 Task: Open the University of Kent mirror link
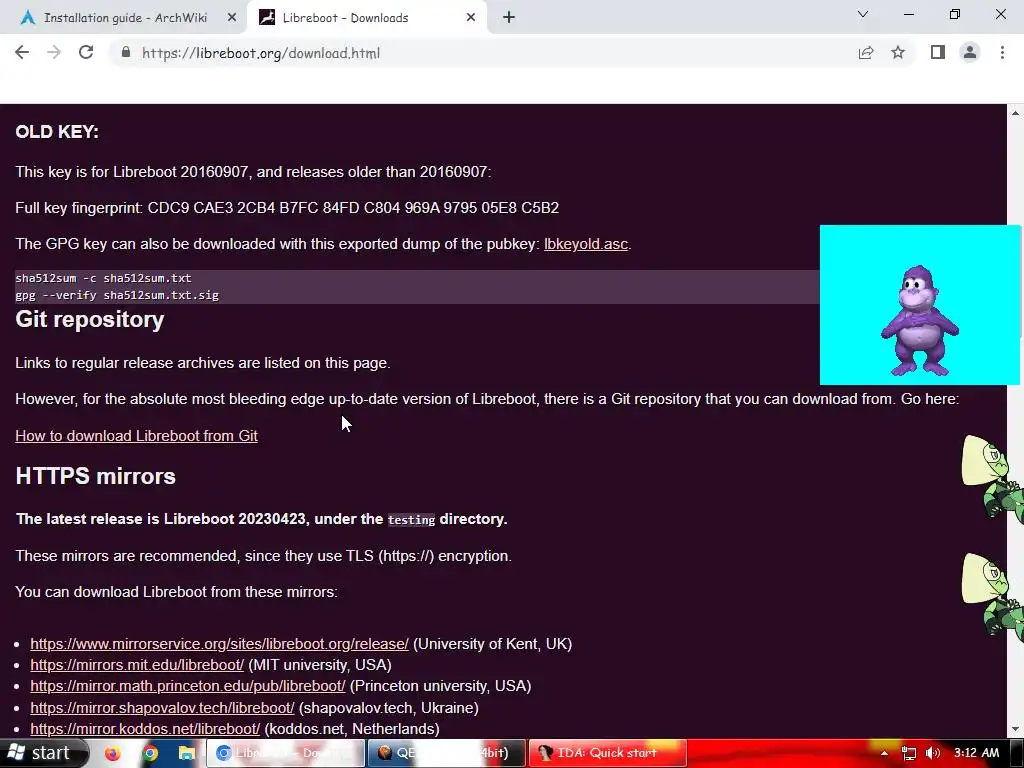pyautogui.click(x=219, y=644)
